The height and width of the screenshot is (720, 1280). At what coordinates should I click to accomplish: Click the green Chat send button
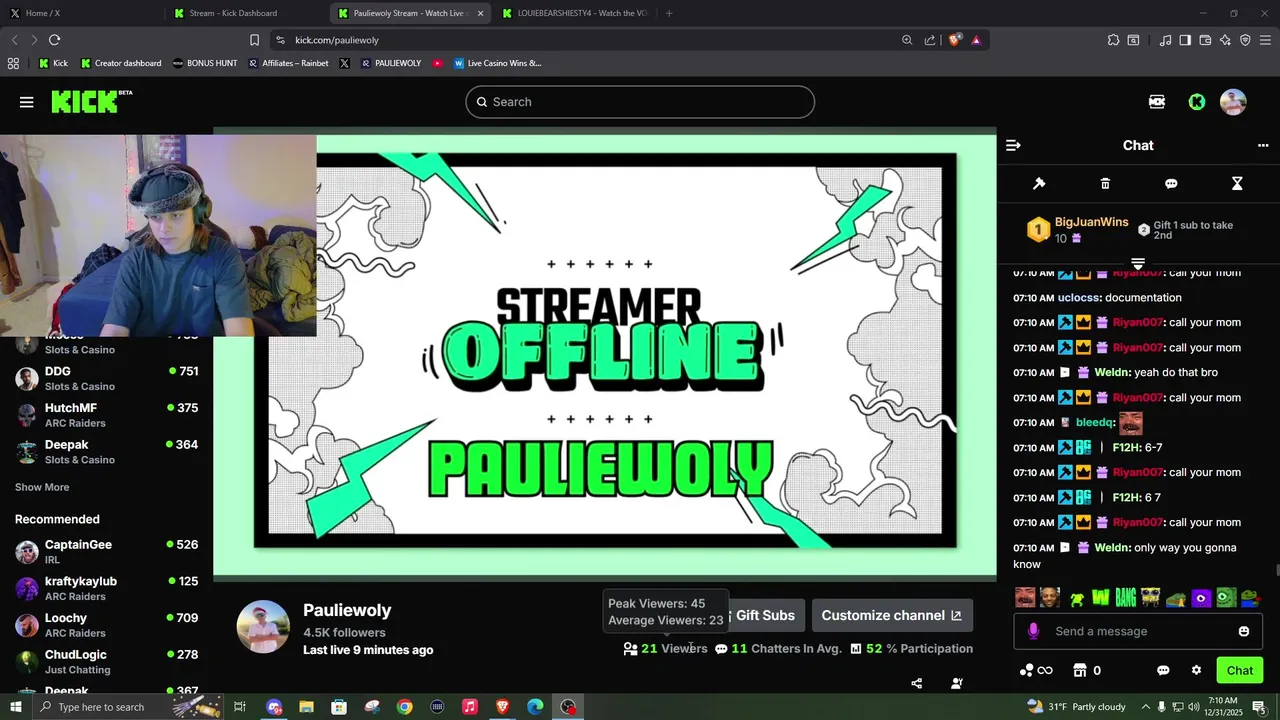pos(1240,671)
